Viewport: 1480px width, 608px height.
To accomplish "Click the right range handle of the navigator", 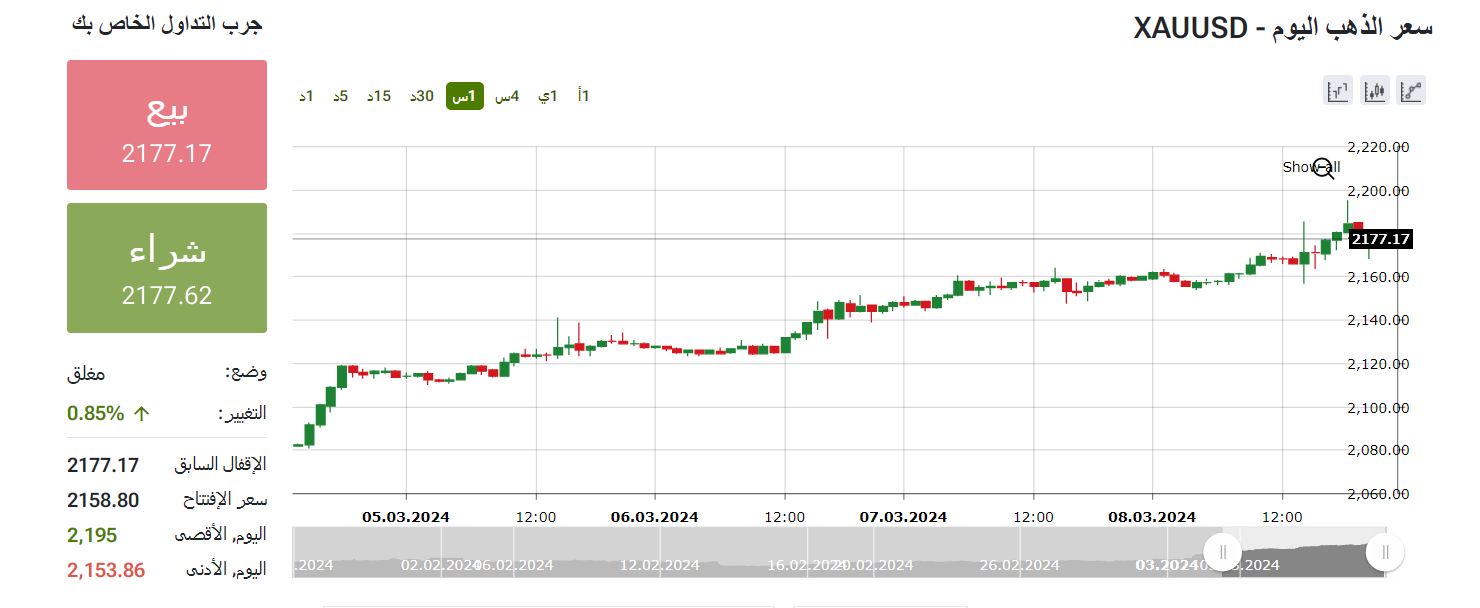I will click(1385, 552).
